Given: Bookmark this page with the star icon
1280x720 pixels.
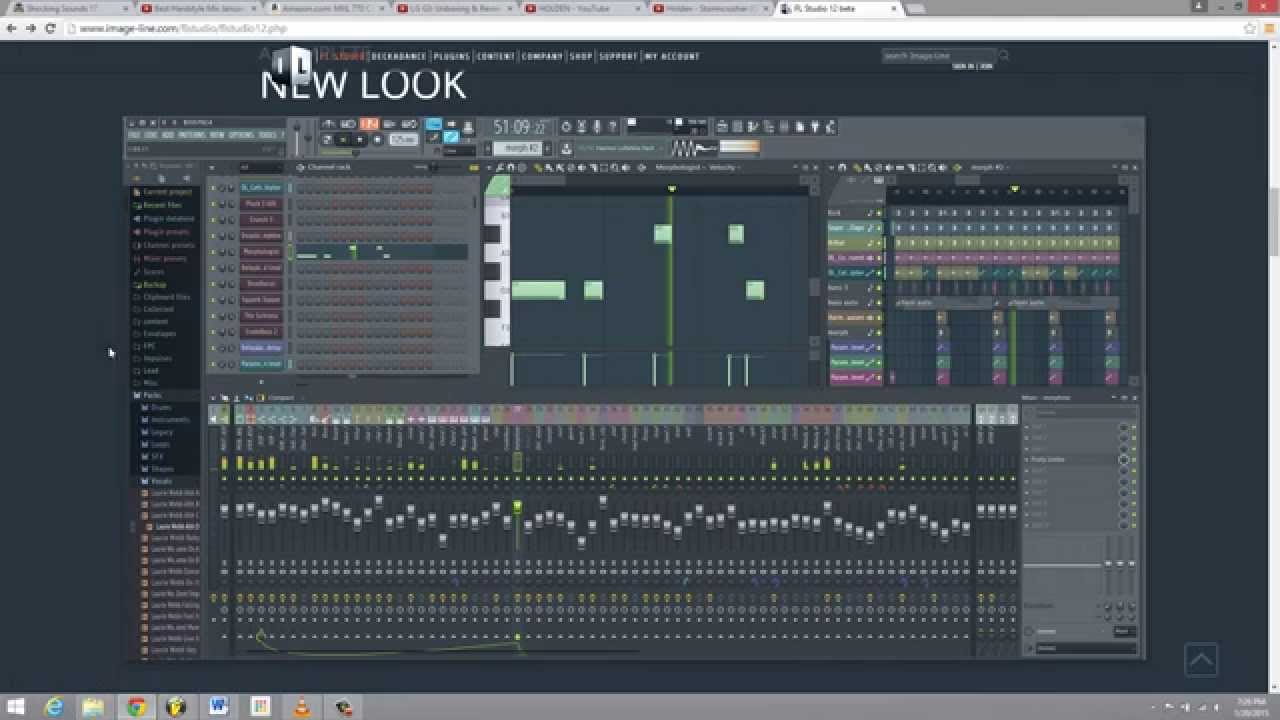Looking at the screenshot, I should pyautogui.click(x=1249, y=28).
